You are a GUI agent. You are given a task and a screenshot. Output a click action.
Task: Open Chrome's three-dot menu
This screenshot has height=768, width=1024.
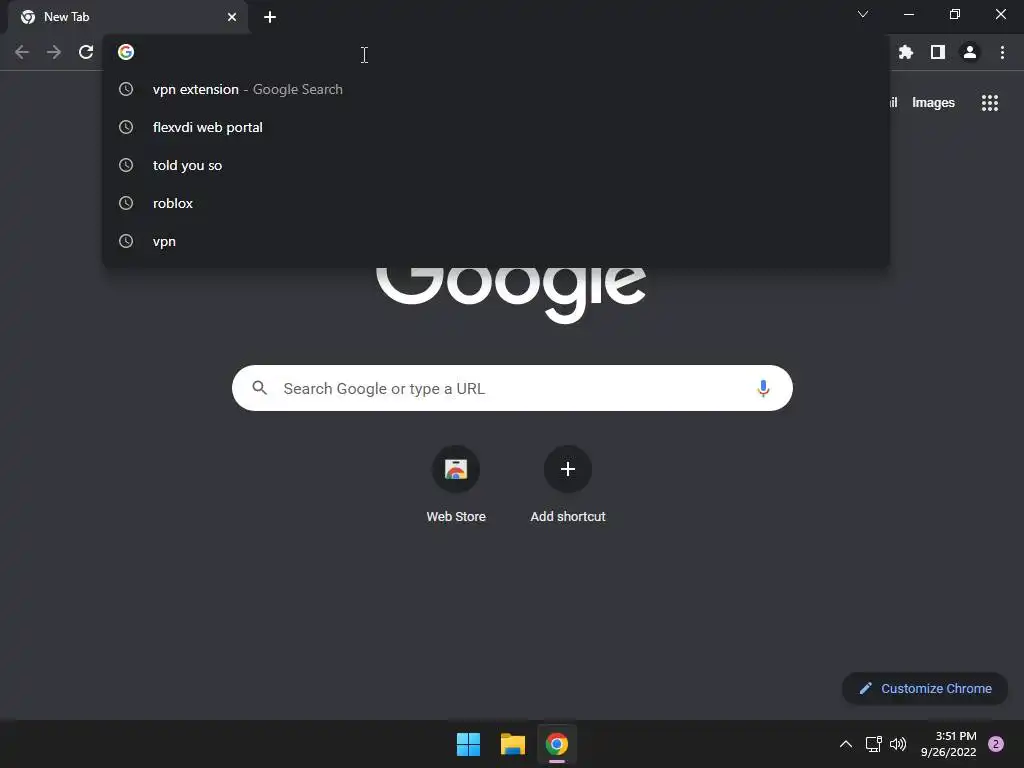(1002, 52)
